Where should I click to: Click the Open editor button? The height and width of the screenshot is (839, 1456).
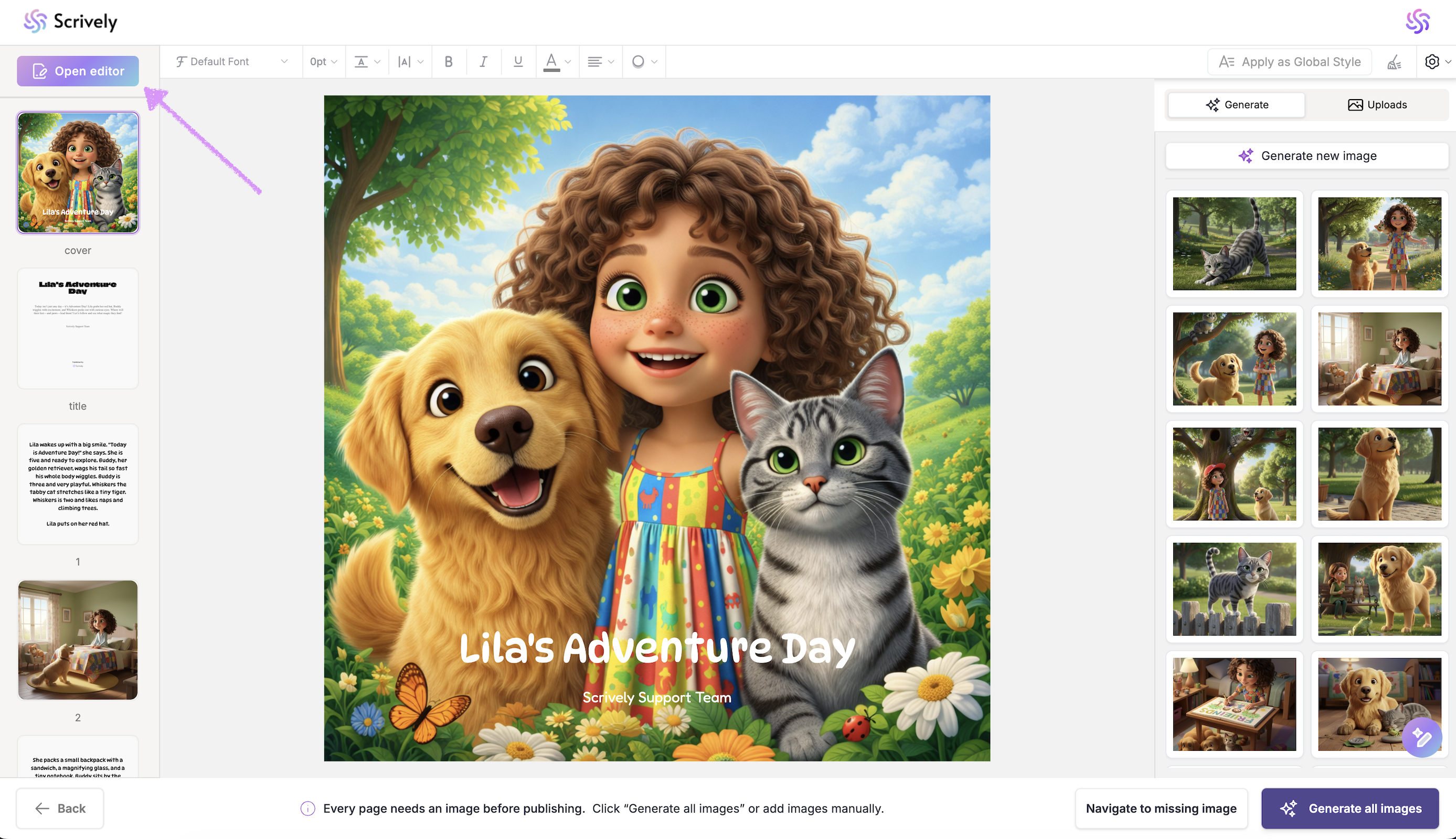(x=78, y=71)
